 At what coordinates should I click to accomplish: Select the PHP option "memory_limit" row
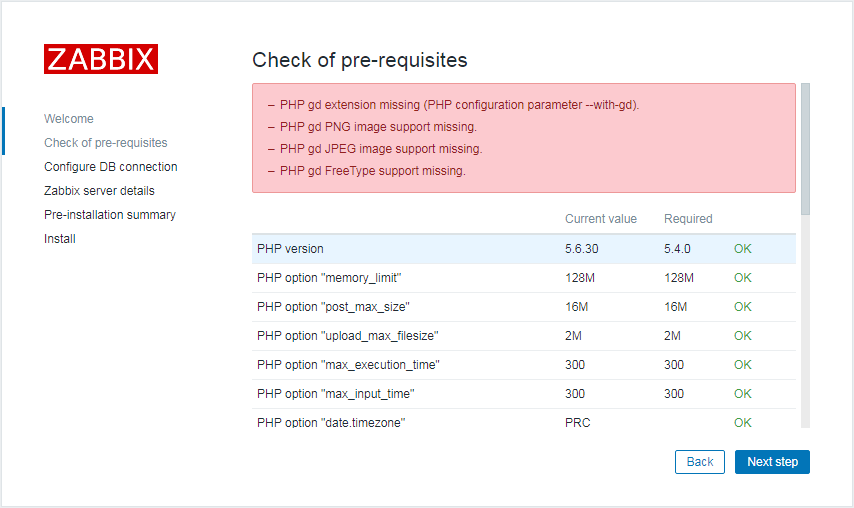(x=523, y=278)
